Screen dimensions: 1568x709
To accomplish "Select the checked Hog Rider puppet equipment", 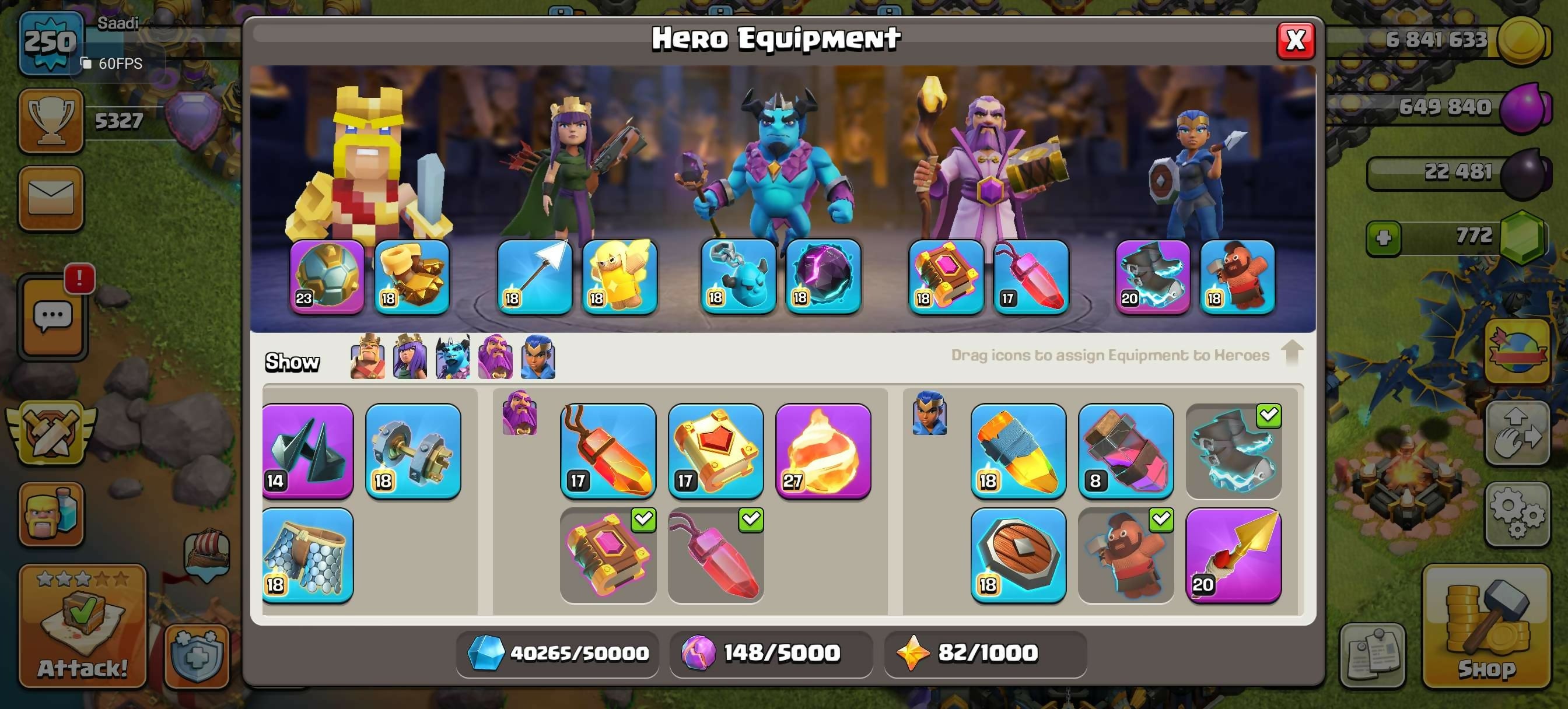I will tap(1126, 556).
